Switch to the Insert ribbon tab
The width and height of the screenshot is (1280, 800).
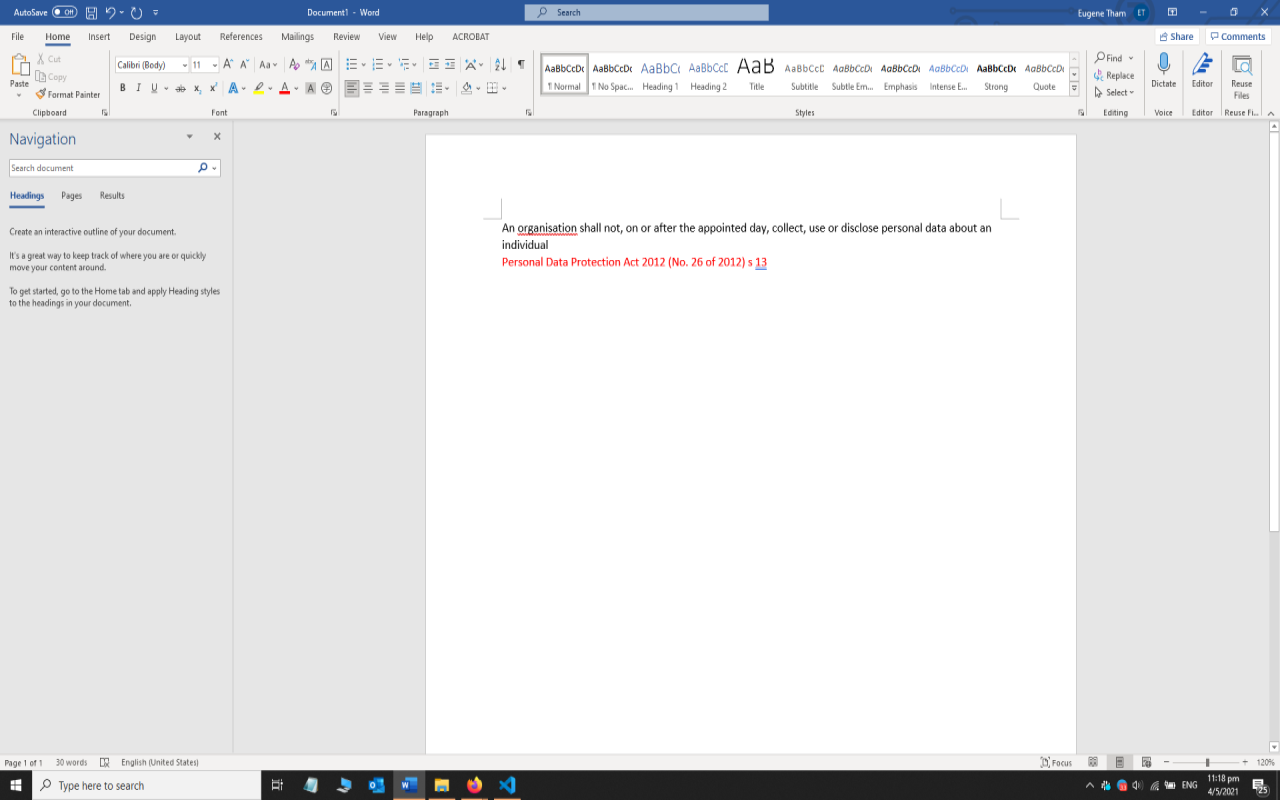click(x=99, y=36)
